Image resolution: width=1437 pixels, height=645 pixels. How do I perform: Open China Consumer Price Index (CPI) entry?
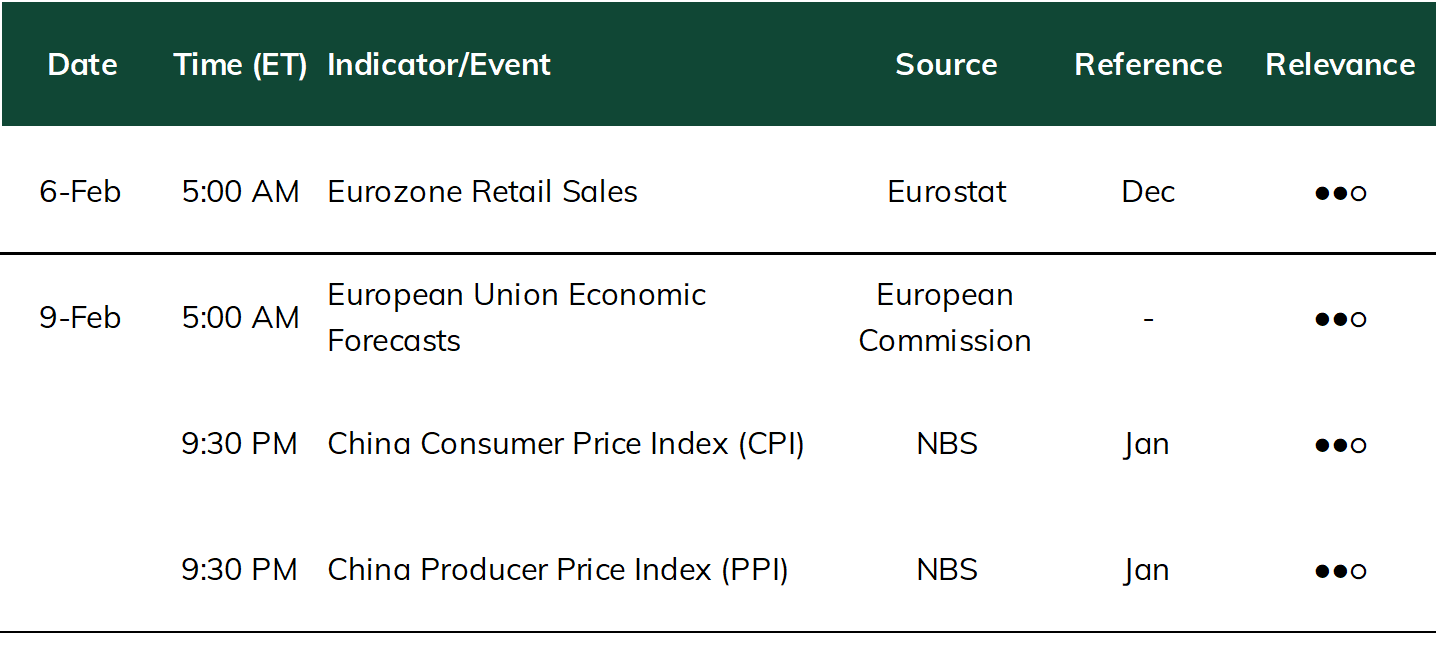(566, 444)
